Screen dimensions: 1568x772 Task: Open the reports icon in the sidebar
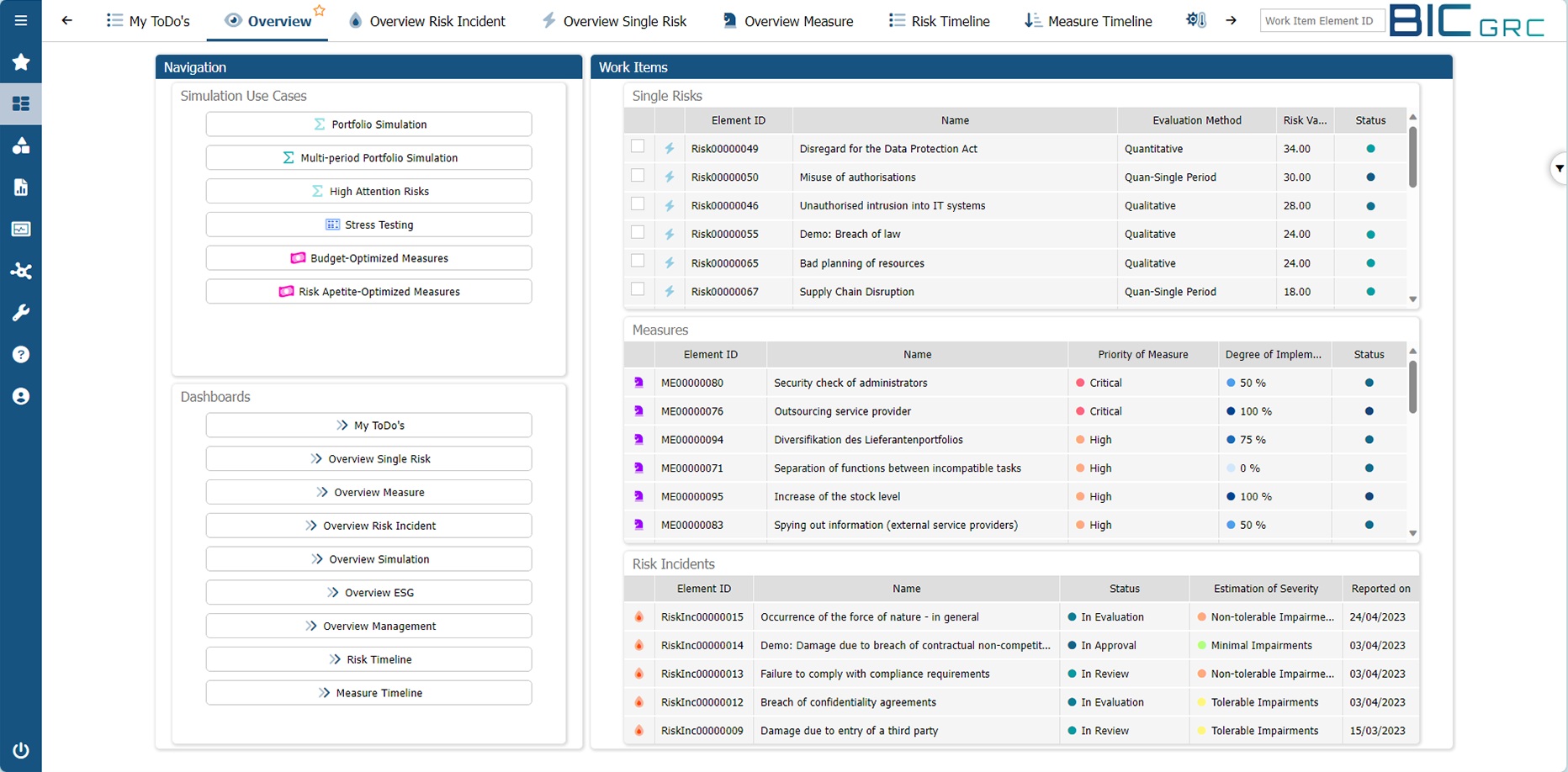click(21, 188)
